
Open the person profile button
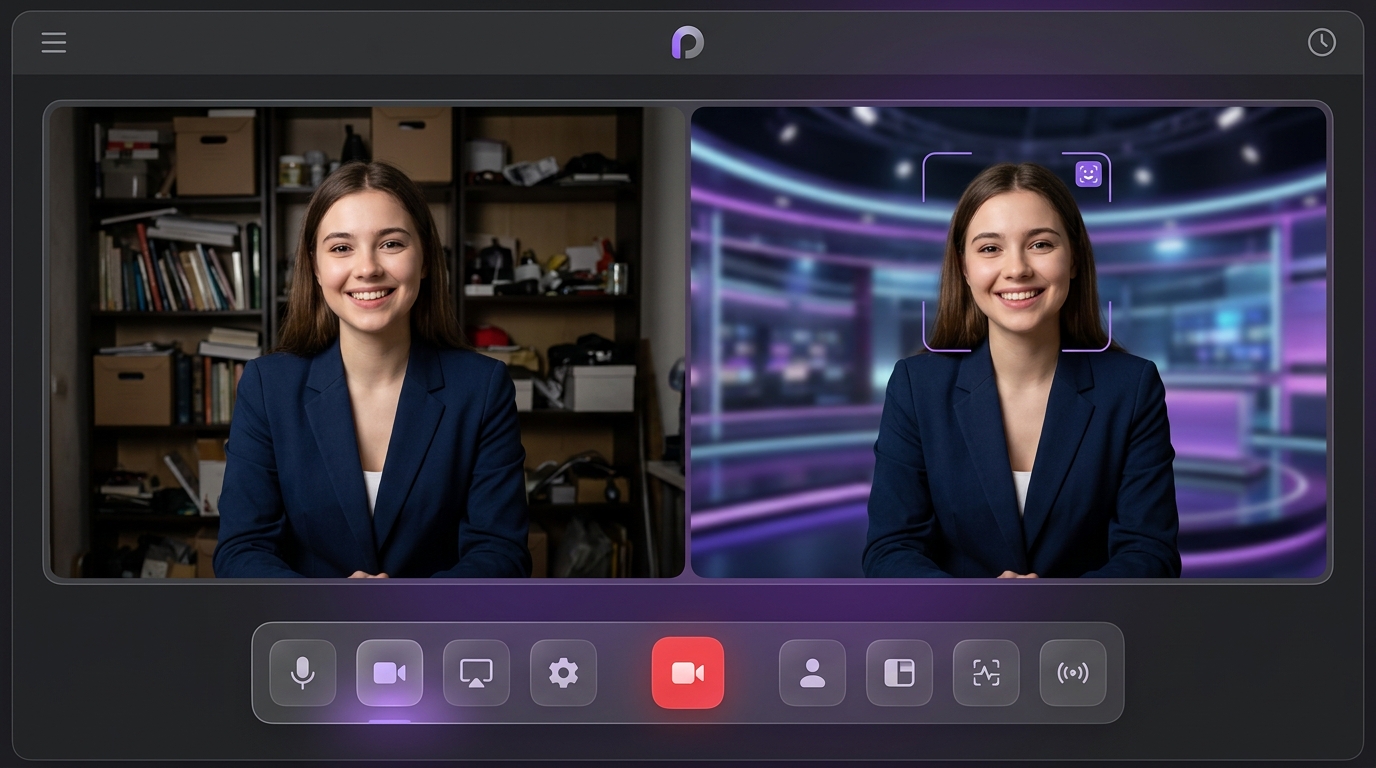tap(812, 673)
